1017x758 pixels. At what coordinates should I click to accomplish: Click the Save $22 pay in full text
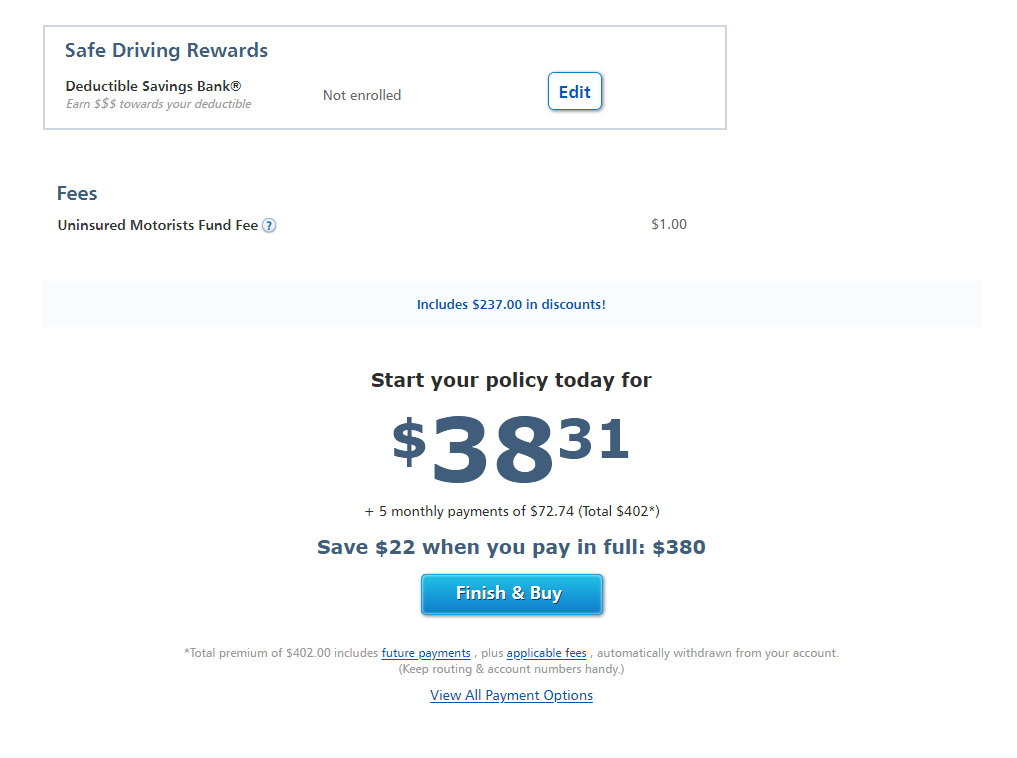(511, 547)
